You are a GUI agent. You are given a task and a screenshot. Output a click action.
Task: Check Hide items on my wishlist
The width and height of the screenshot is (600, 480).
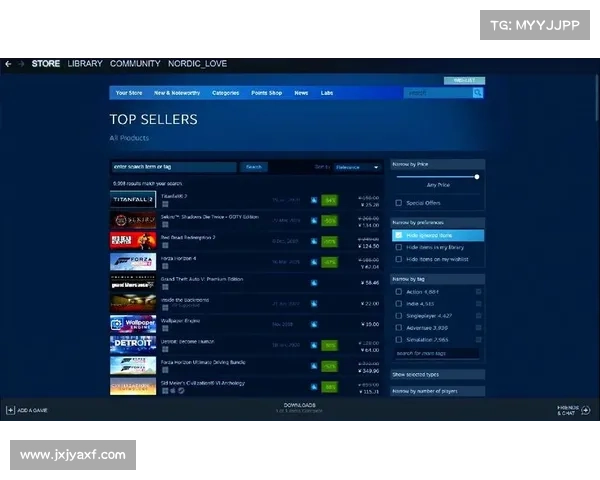point(399,259)
